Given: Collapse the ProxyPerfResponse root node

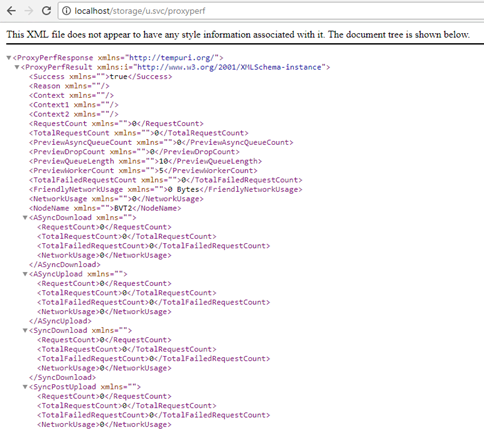Looking at the screenshot, I should (x=9, y=58).
